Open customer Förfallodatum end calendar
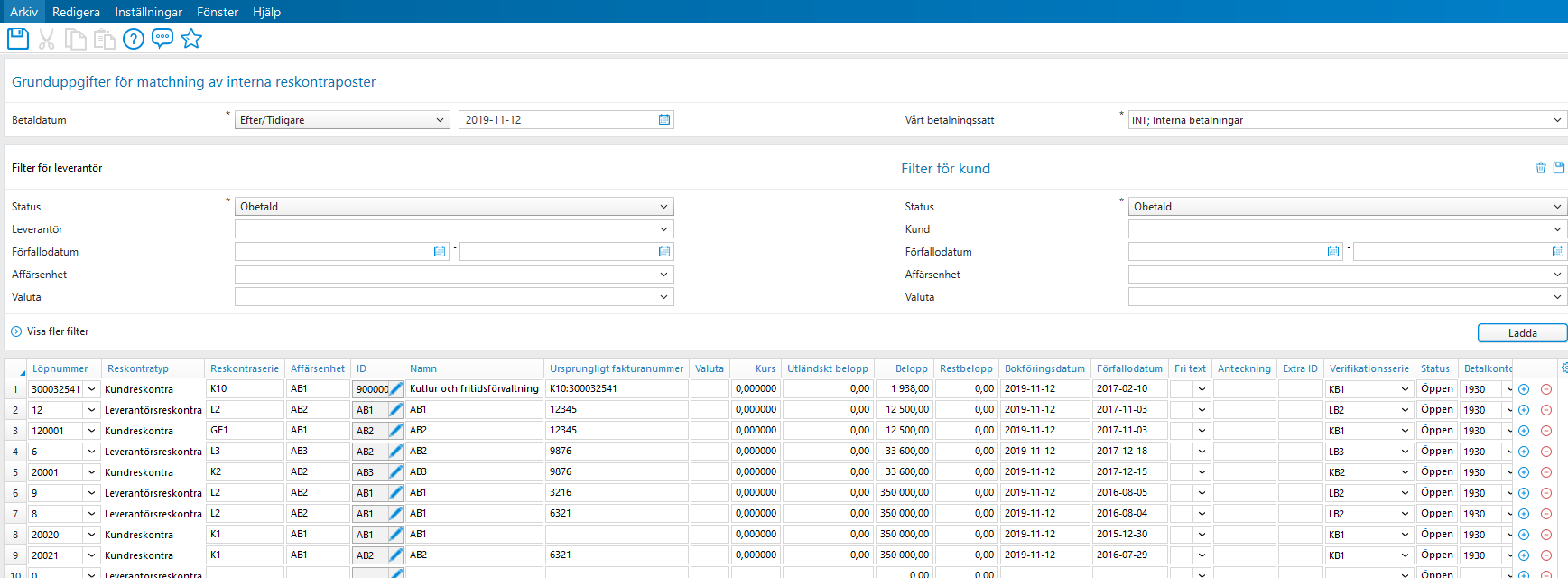Screen dimensions: 1568x578 point(1558,252)
